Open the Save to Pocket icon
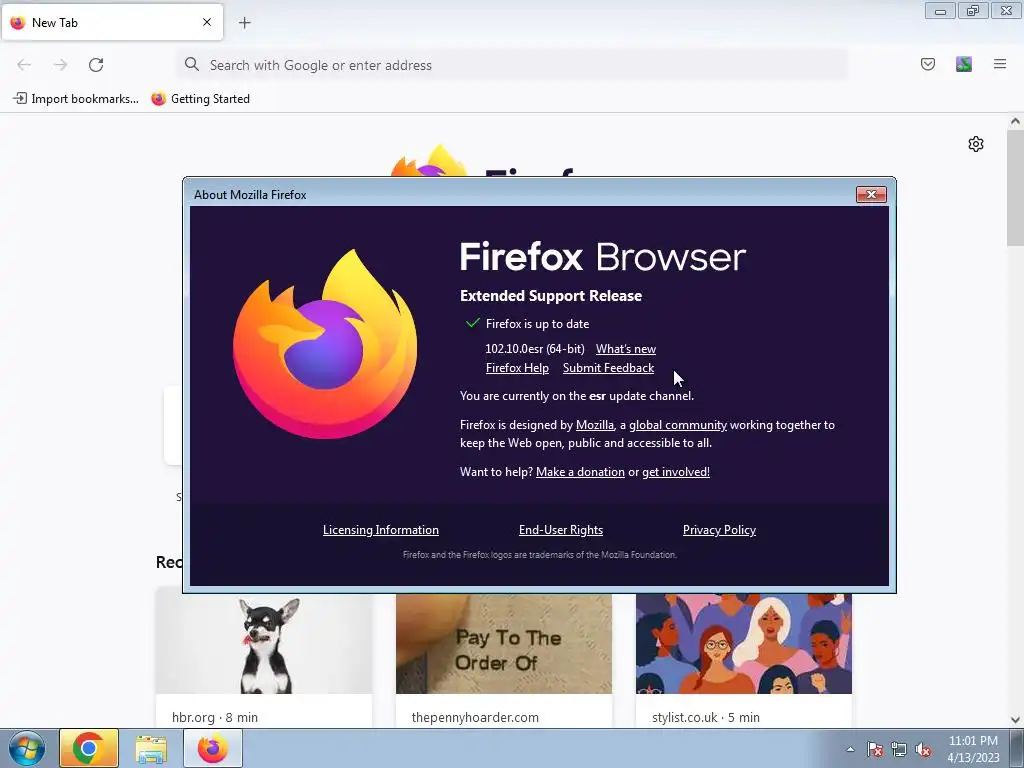This screenshot has width=1024, height=768. coord(927,64)
